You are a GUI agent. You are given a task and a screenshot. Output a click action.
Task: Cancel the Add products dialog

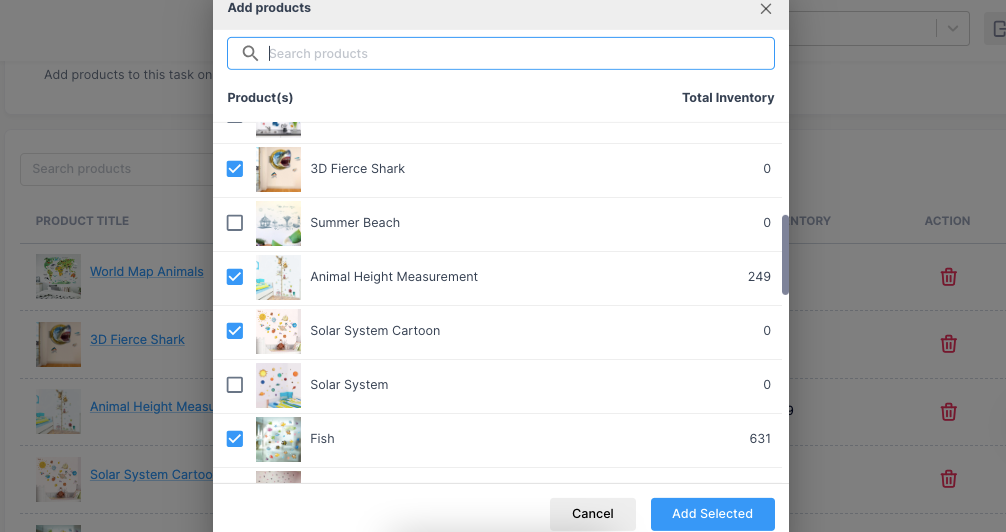pos(592,514)
